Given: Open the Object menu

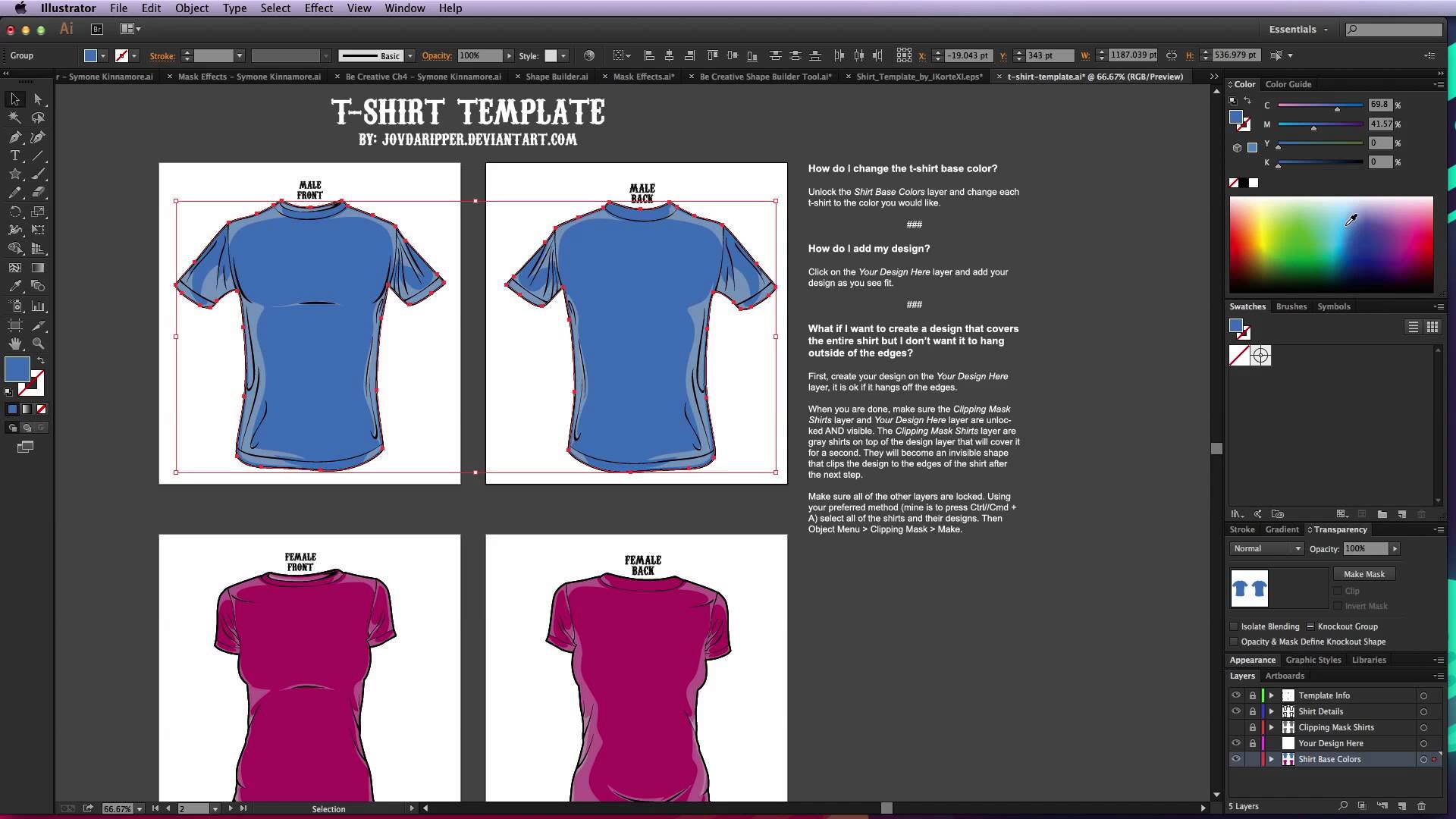Looking at the screenshot, I should (x=192, y=8).
